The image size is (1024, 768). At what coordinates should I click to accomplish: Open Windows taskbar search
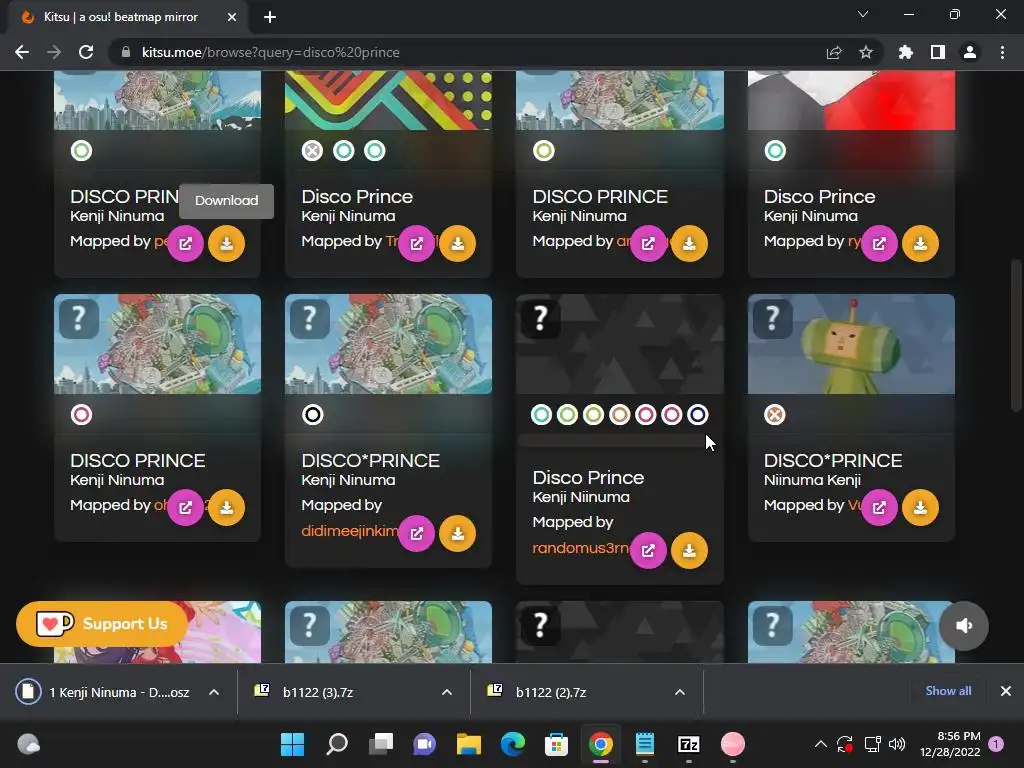(336, 744)
